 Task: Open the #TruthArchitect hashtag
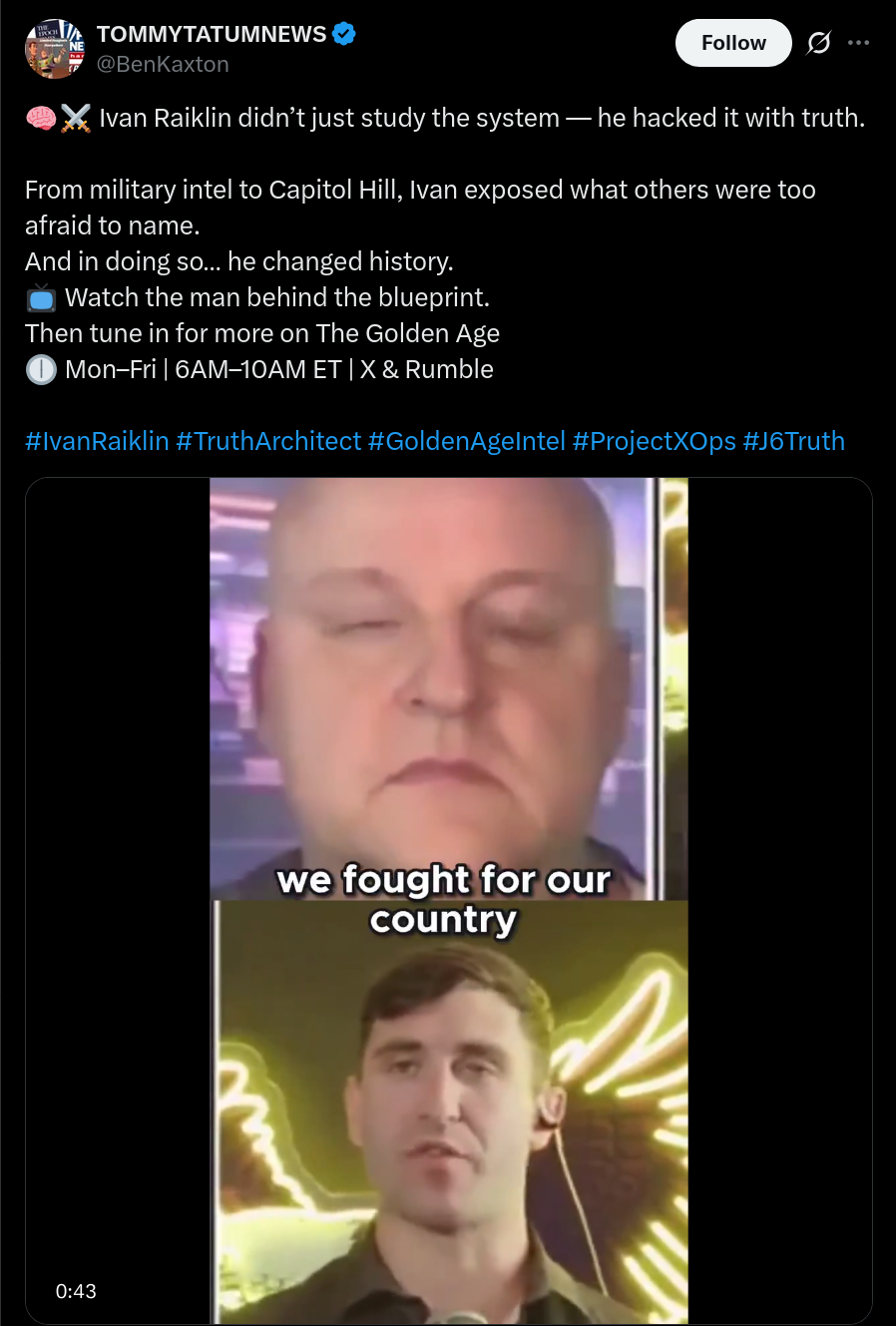pos(268,441)
